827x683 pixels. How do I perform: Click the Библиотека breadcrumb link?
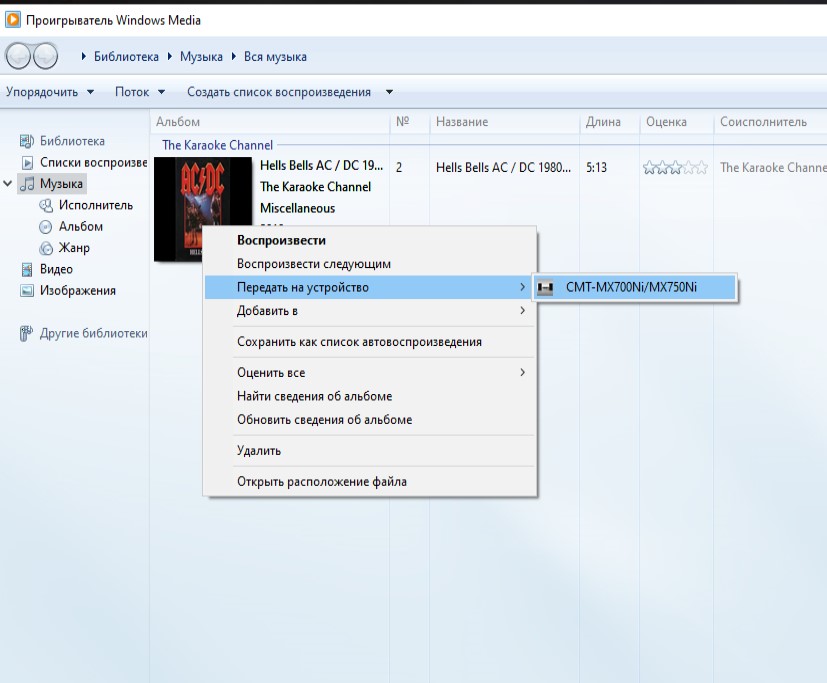pyautogui.click(x=126, y=57)
